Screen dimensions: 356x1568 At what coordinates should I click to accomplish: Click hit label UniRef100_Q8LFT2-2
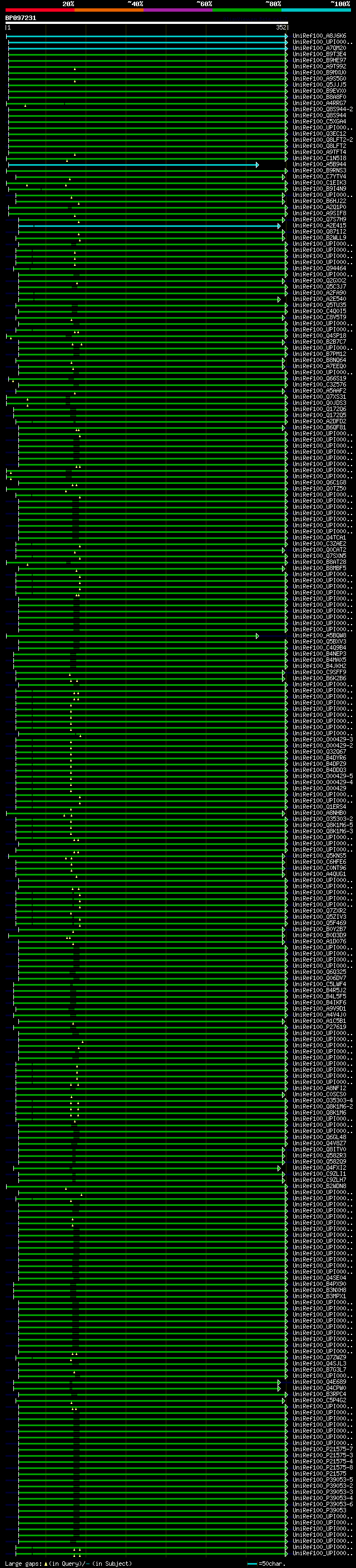pos(323,140)
